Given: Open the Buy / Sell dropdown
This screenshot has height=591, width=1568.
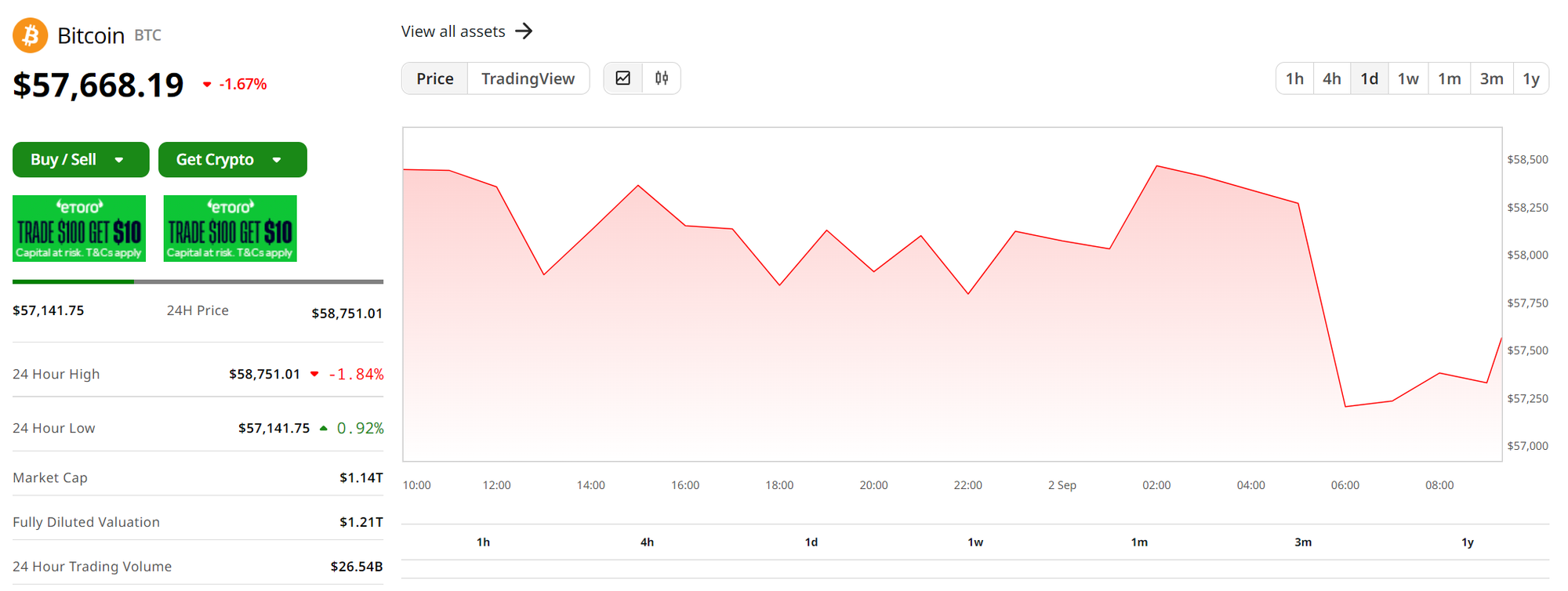Looking at the screenshot, I should click(x=80, y=160).
